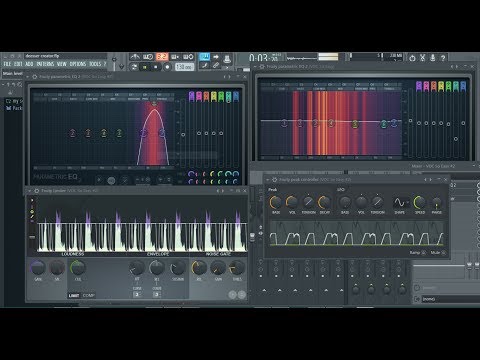
Task: Click the lowered band 6 level slider in right EQ
Action: click(456, 139)
